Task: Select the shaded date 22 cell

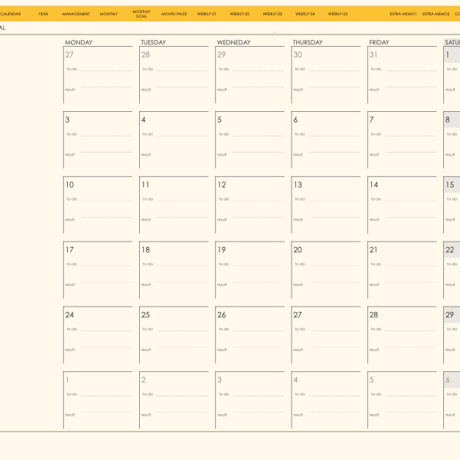Action: tap(452, 250)
